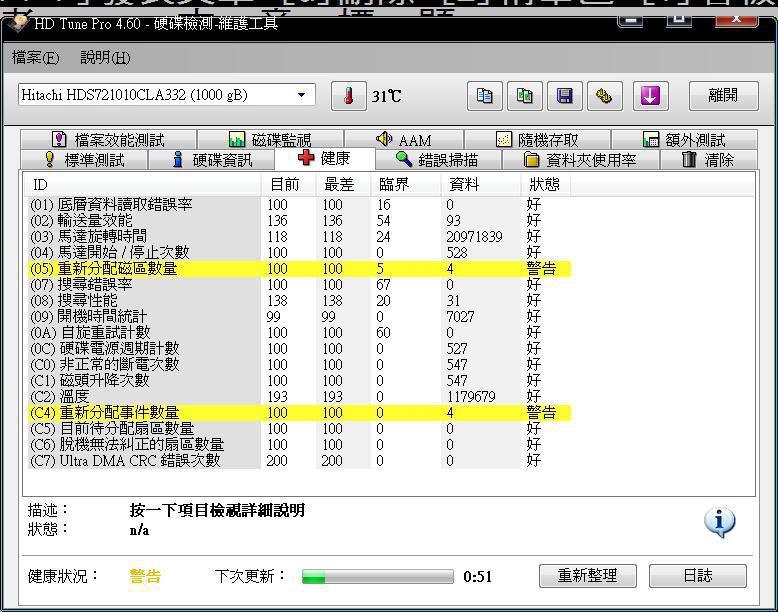
Task: Click the 資料 column header
Action: coord(480,185)
